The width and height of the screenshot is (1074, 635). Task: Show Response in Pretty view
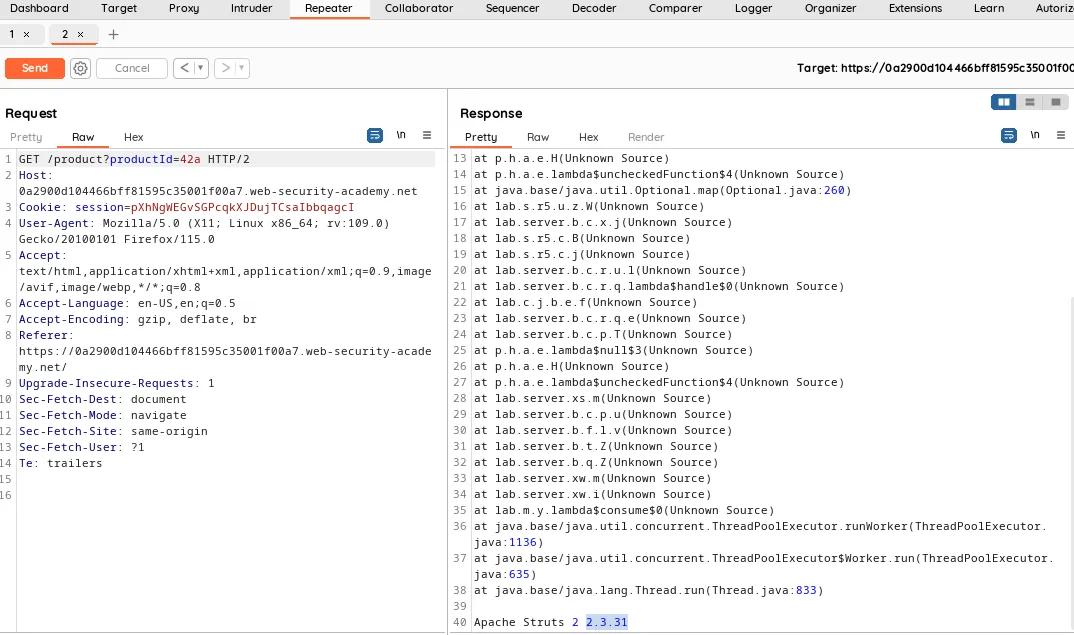coord(481,137)
